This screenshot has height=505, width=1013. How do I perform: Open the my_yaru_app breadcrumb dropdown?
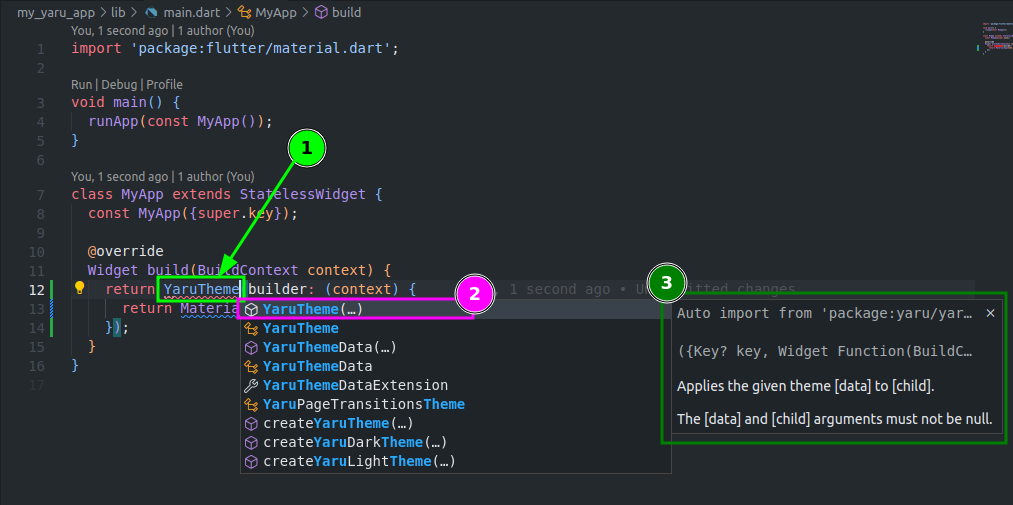[x=56, y=13]
